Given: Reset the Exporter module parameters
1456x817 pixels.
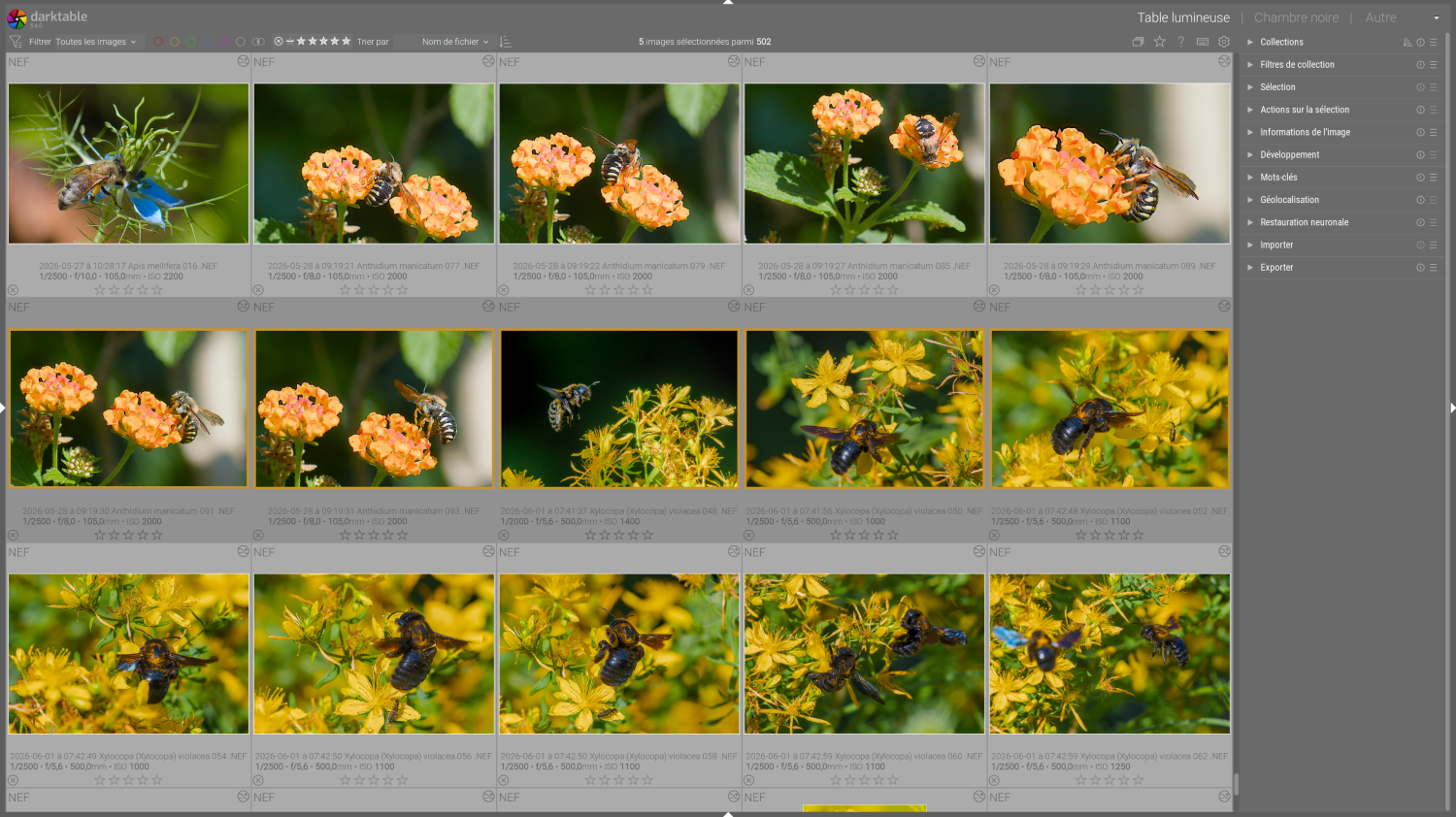Looking at the screenshot, I should [1420, 268].
